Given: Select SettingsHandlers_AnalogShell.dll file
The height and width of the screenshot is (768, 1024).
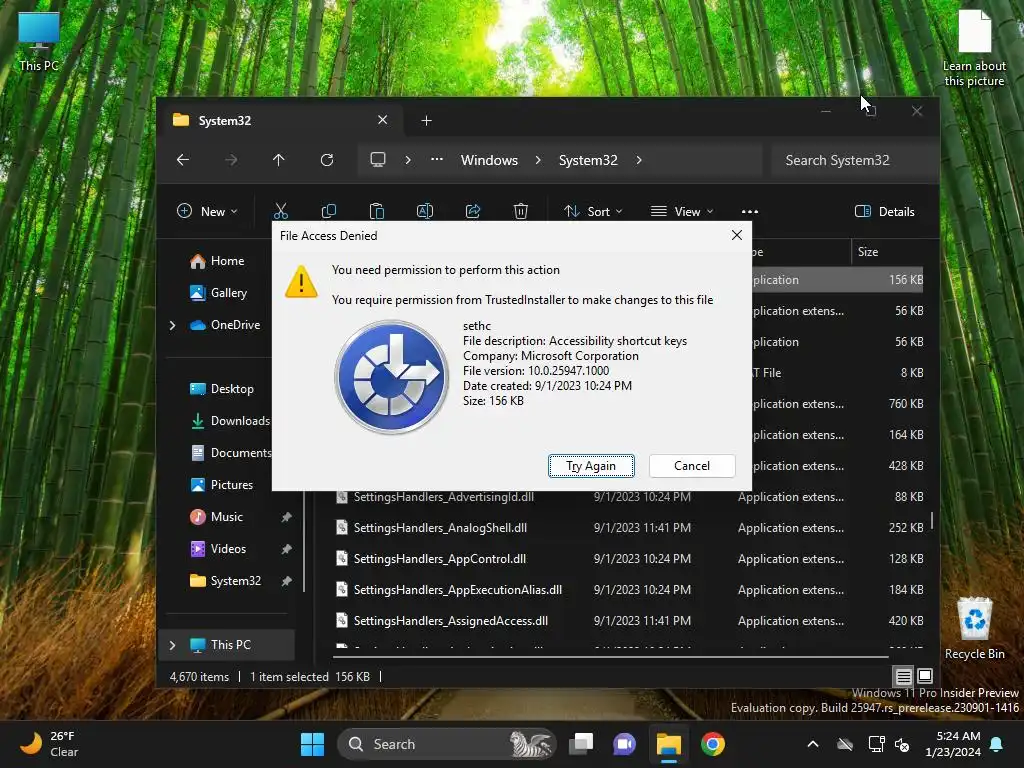Looking at the screenshot, I should [440, 528].
